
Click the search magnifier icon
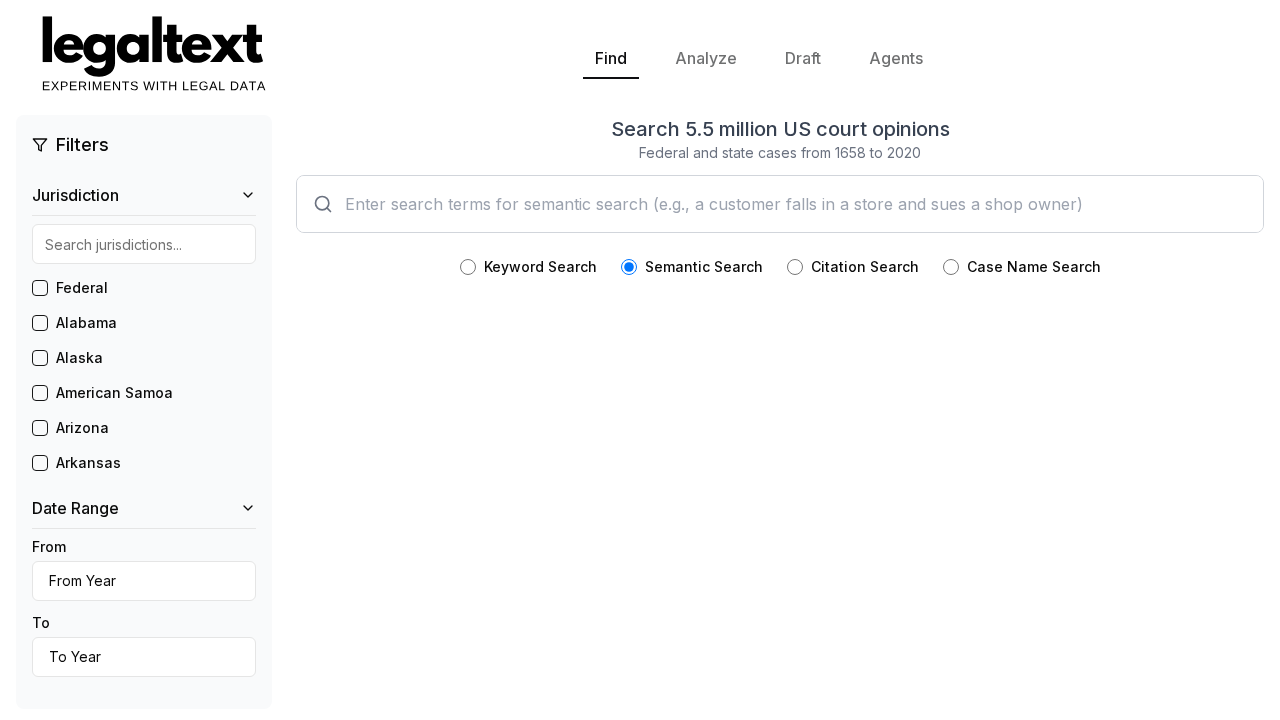coord(322,204)
